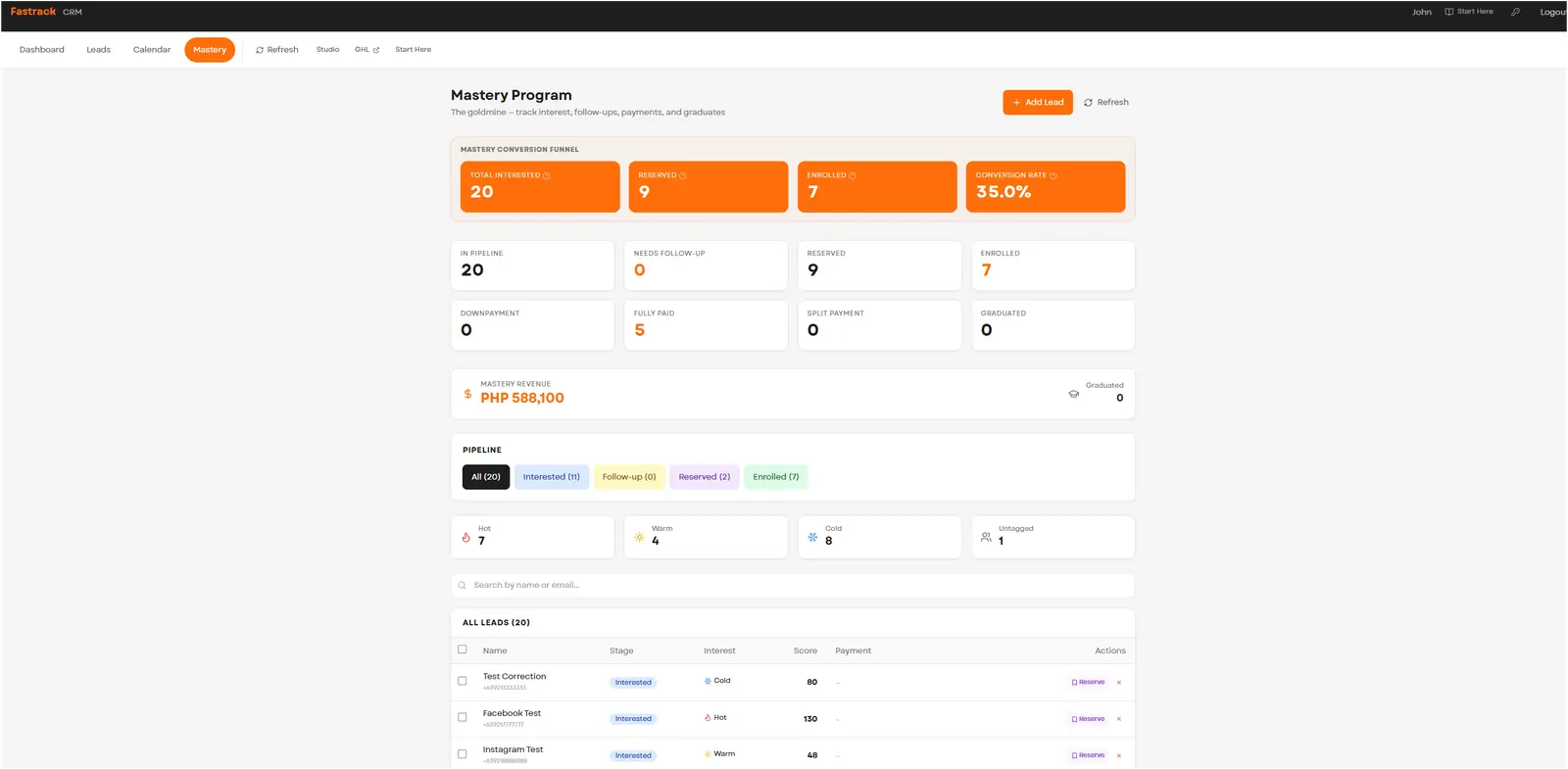
Task: Check the Instagram Test row checkbox
Action: pos(463,754)
